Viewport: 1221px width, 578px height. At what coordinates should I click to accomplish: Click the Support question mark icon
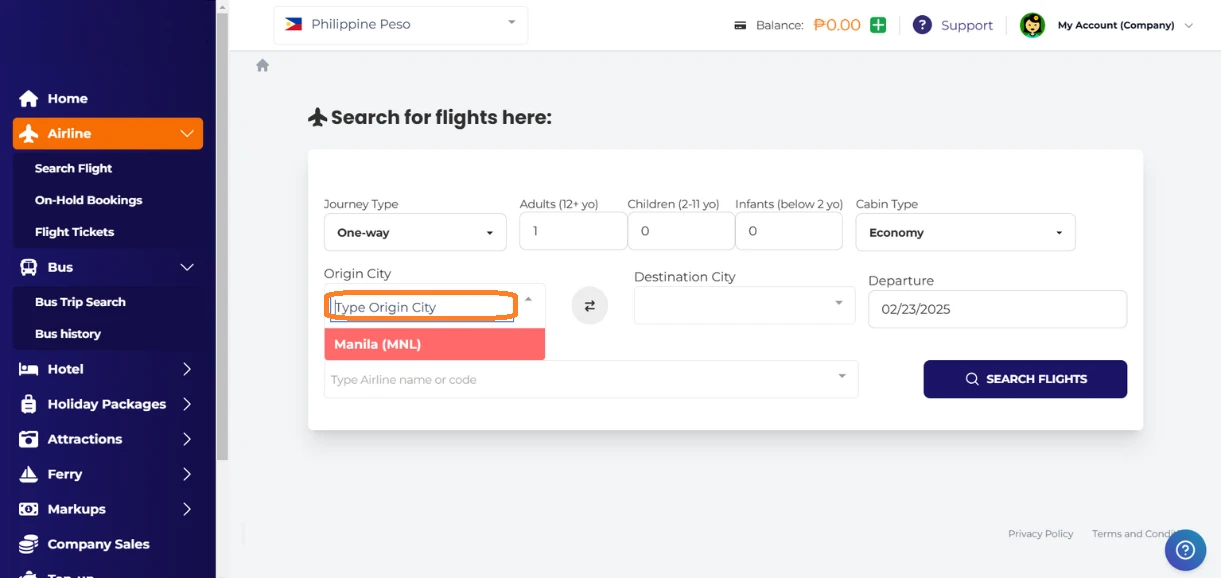pyautogui.click(x=922, y=25)
